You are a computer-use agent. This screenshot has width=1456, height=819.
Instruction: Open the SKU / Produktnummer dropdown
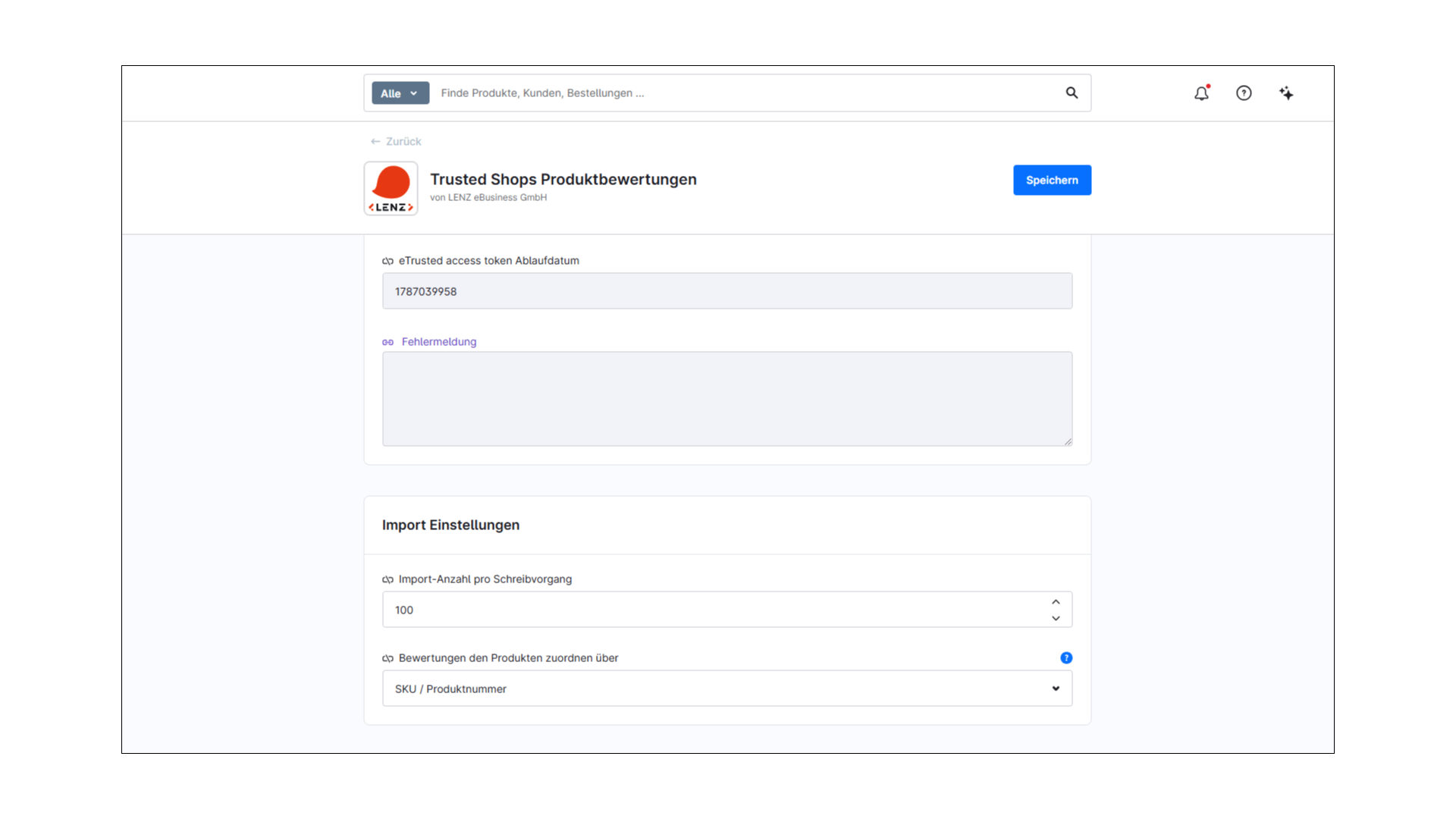pos(727,688)
